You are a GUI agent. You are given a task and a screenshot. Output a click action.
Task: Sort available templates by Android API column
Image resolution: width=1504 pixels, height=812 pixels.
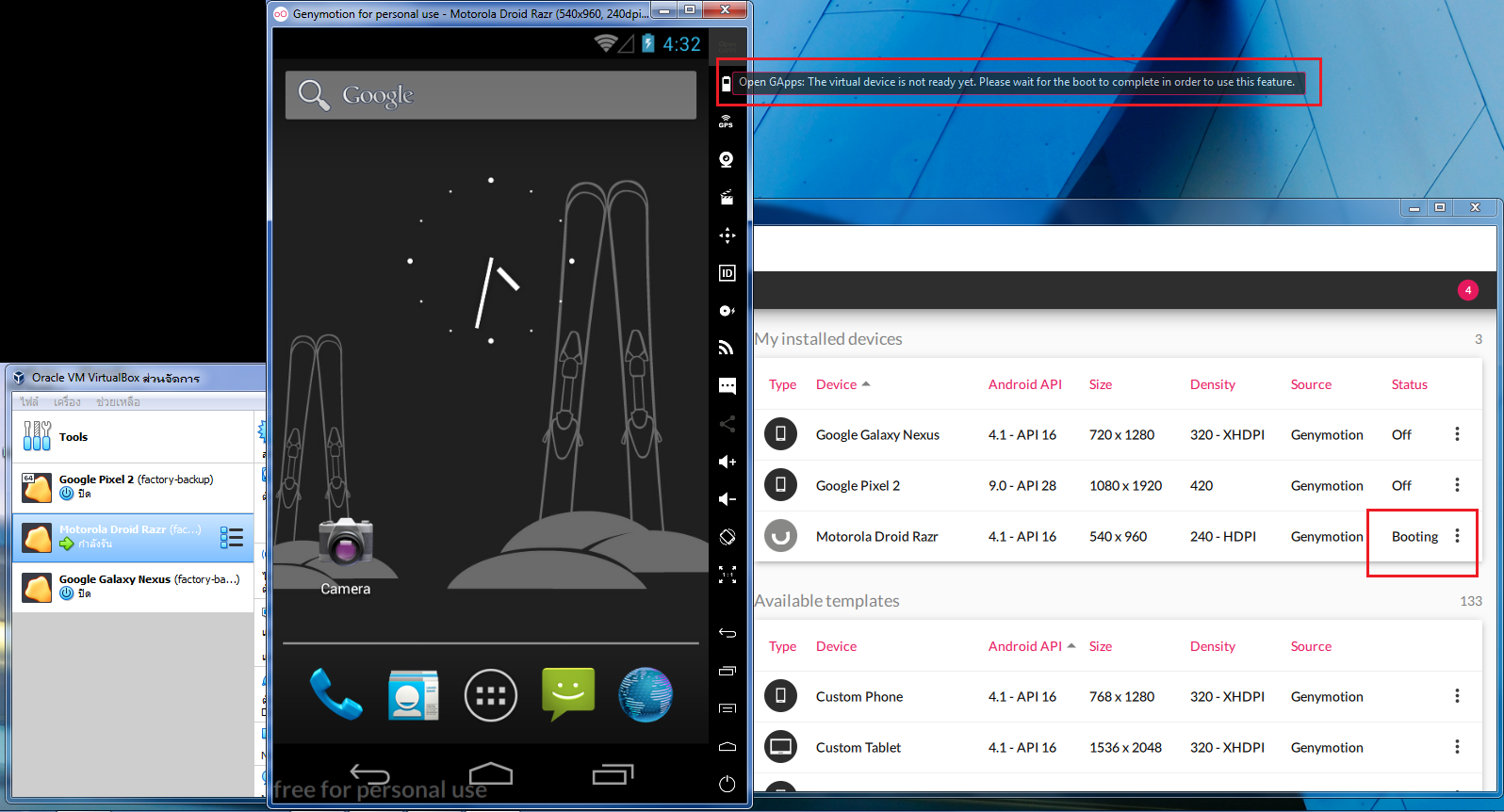pos(1032,646)
